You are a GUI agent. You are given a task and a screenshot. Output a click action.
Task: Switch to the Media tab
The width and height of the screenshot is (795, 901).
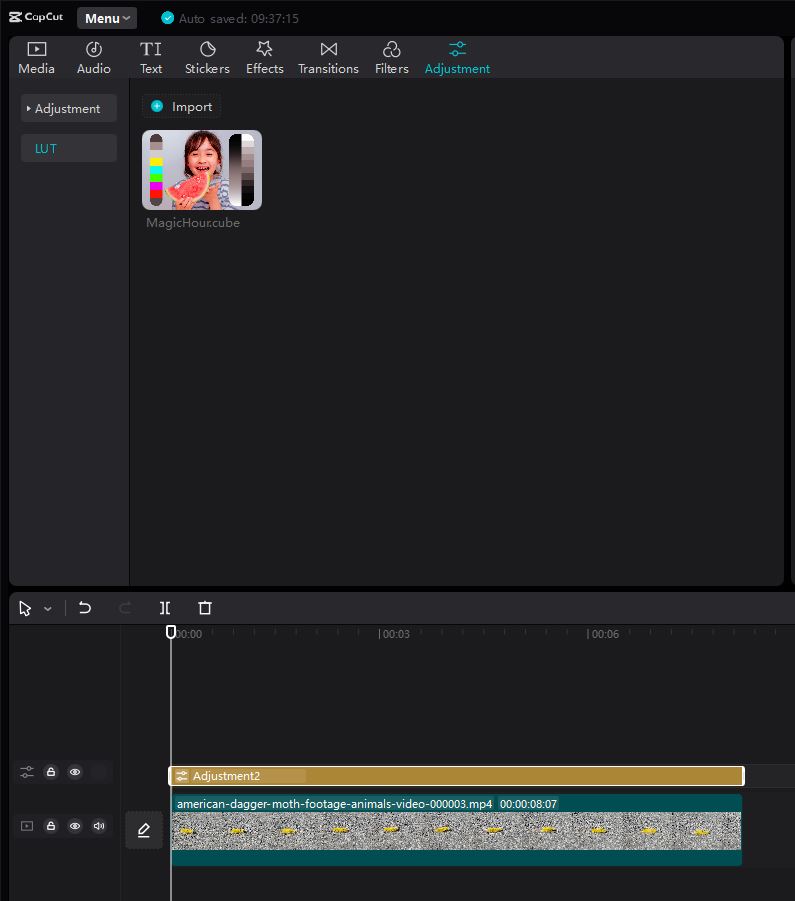37,58
